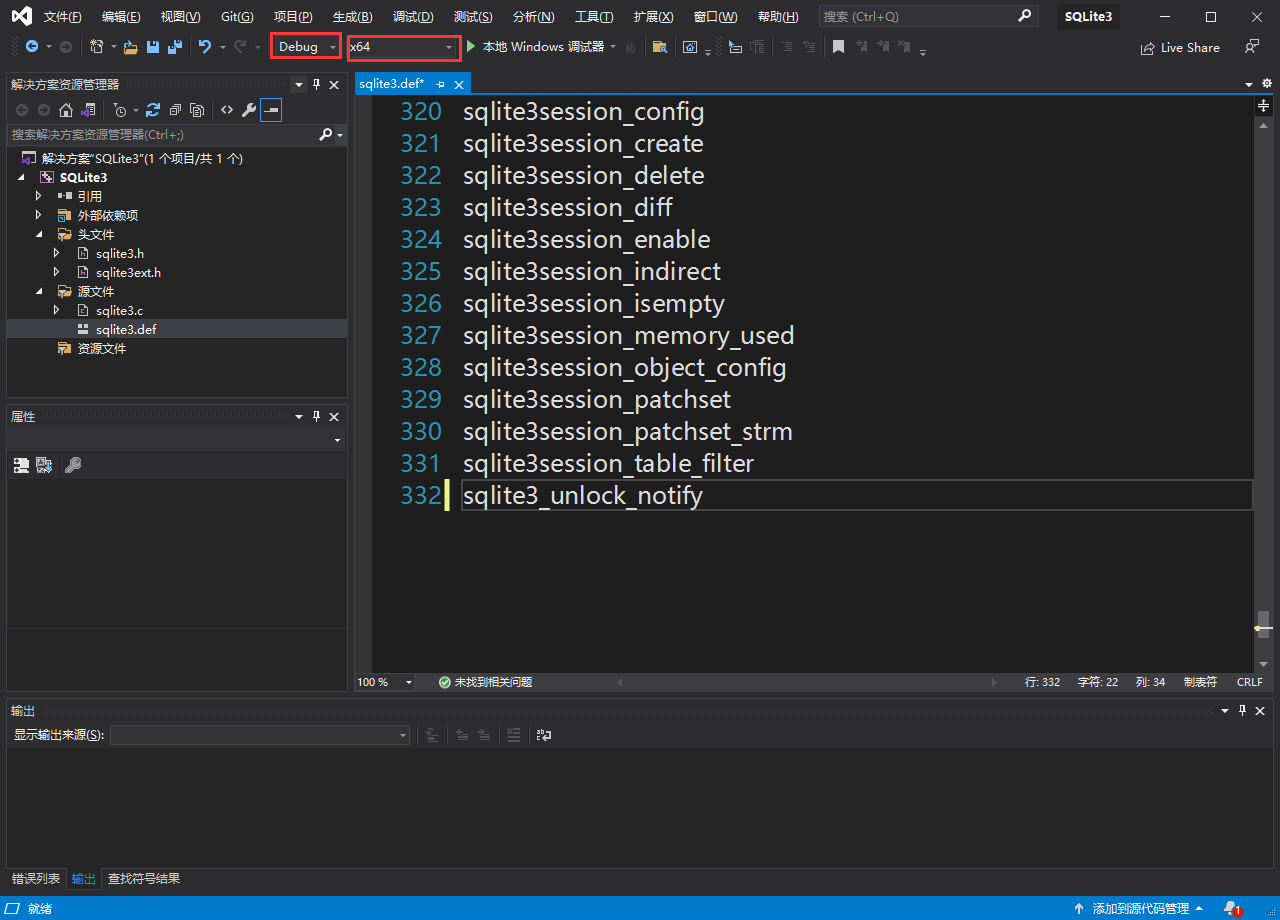The width and height of the screenshot is (1280, 920).
Task: Click the navigate backward arrow in the toolbar
Action: tap(32, 47)
